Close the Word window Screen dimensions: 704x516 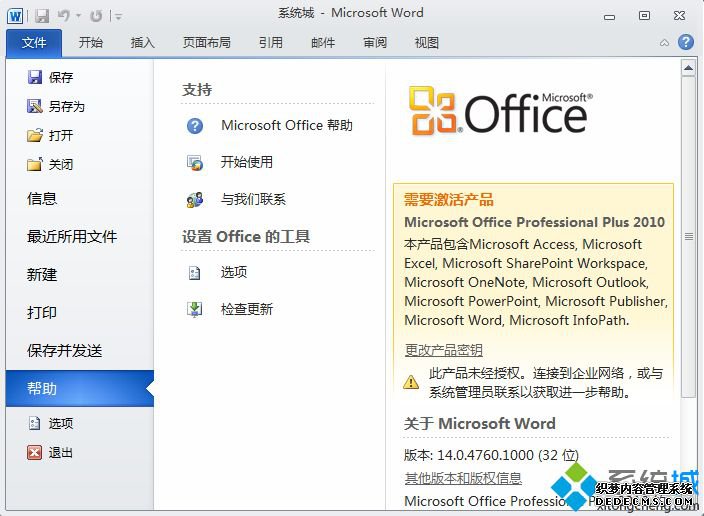[679, 16]
